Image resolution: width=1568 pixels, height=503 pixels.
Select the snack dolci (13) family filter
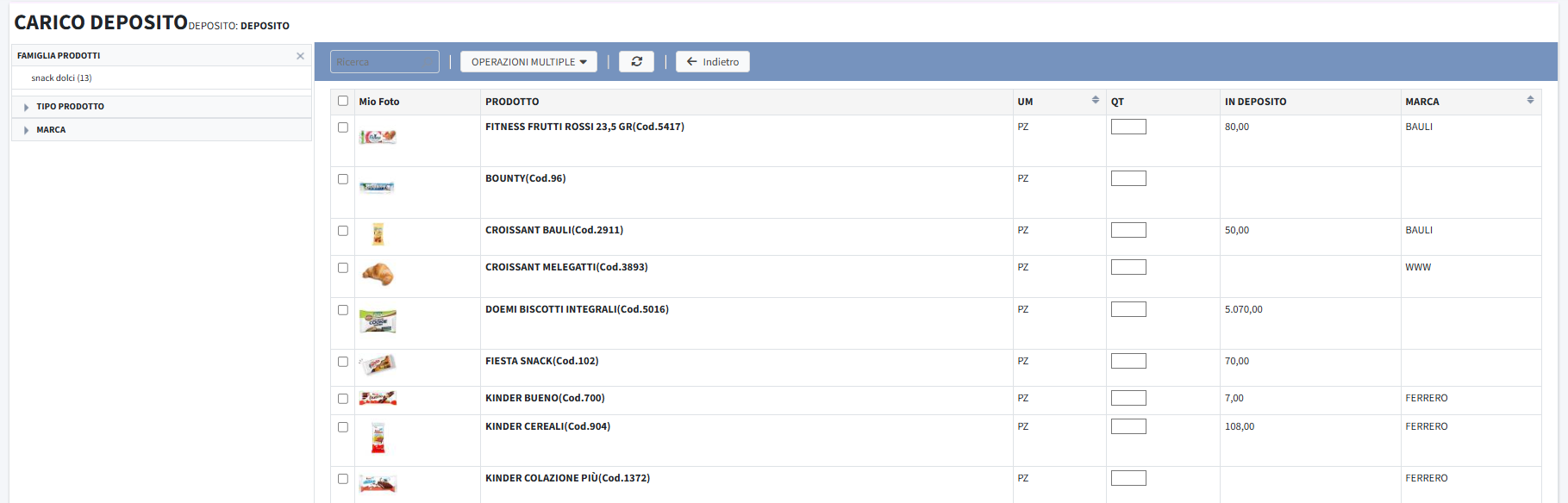(x=61, y=78)
